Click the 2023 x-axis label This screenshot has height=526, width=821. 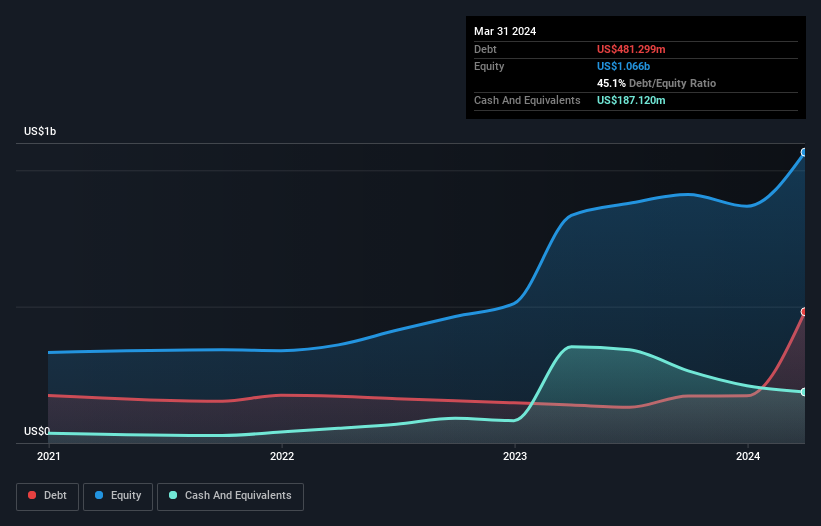[x=515, y=456]
